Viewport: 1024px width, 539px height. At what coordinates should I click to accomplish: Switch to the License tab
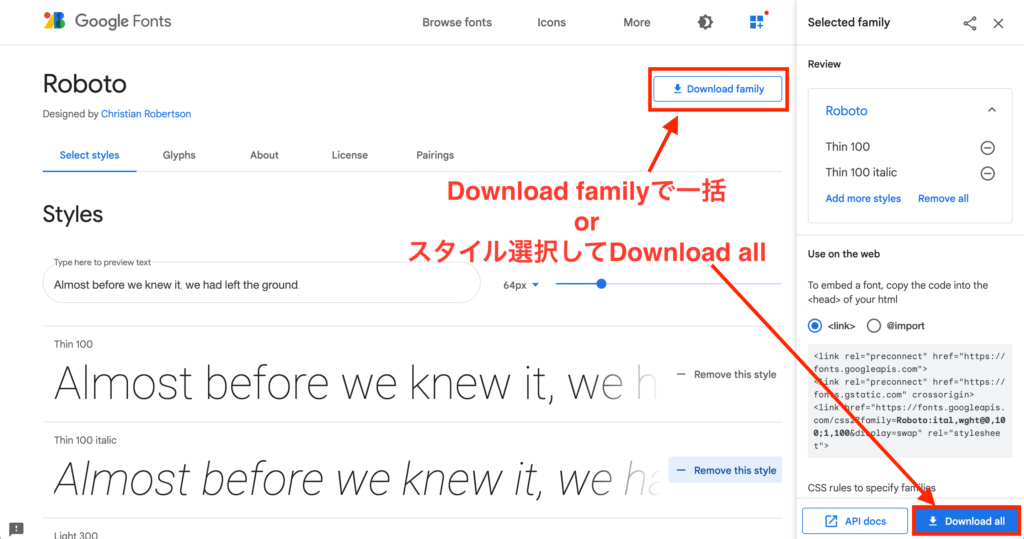coord(349,155)
